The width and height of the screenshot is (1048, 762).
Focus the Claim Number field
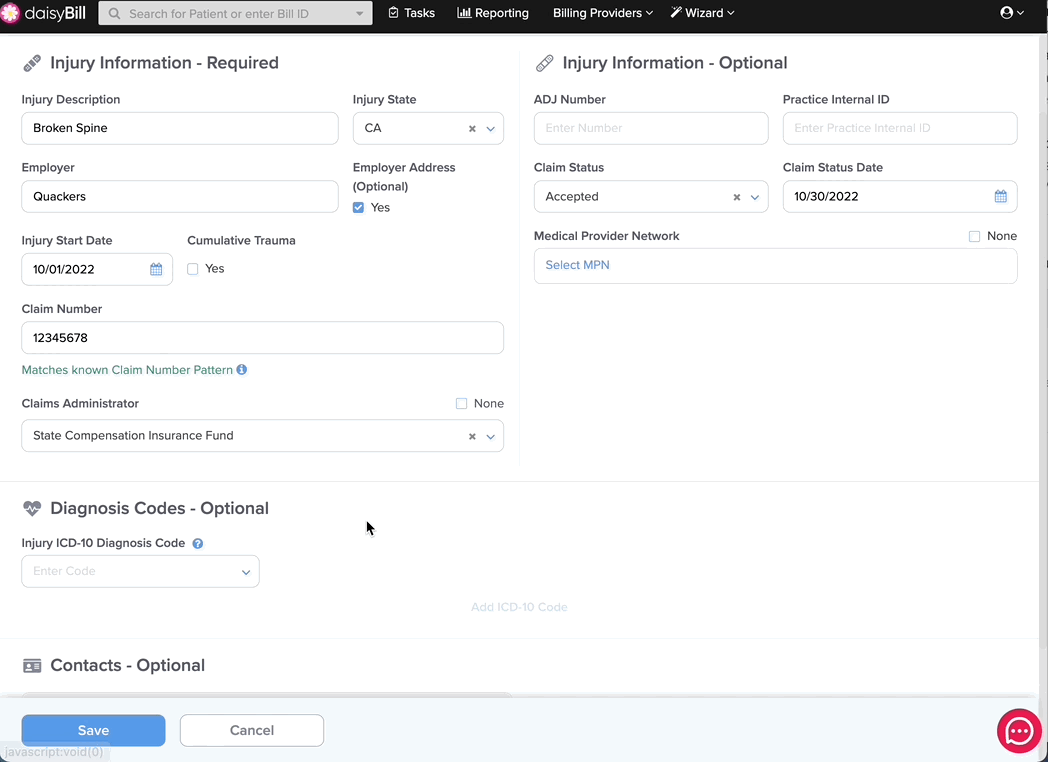[x=263, y=338]
